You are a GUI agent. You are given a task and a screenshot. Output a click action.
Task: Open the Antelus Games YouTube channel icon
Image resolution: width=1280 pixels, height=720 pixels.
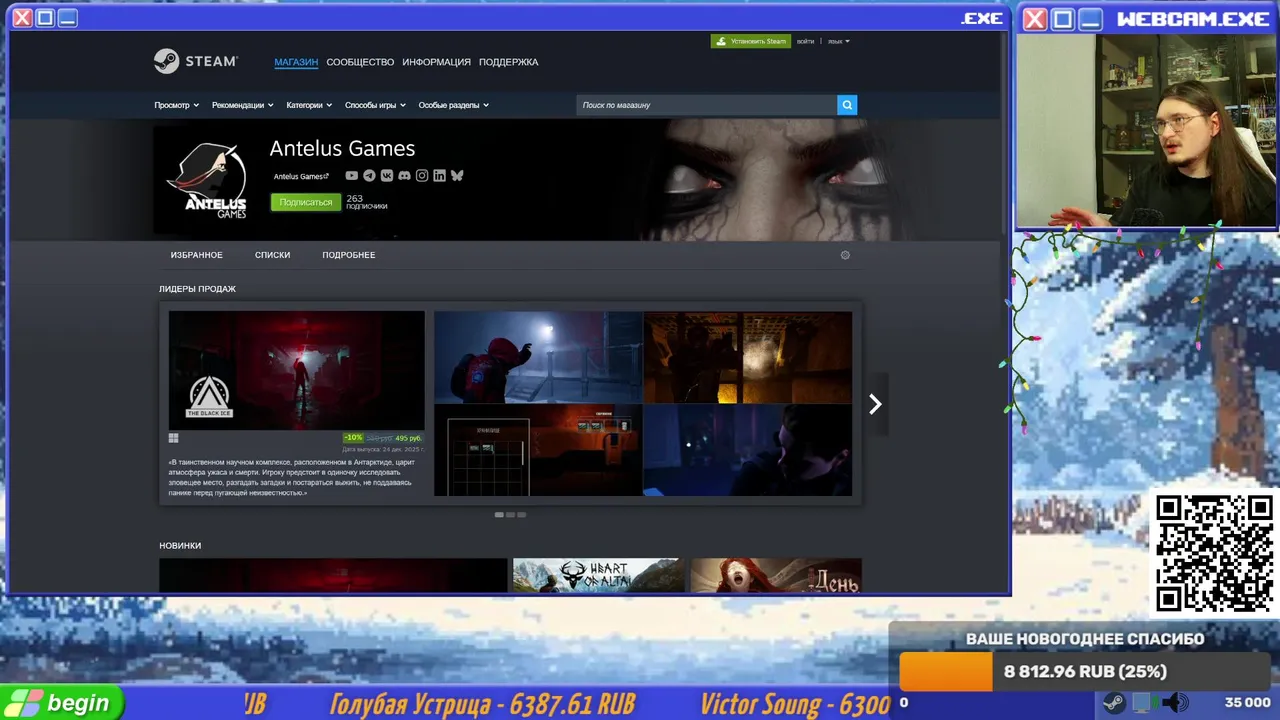[x=351, y=176]
